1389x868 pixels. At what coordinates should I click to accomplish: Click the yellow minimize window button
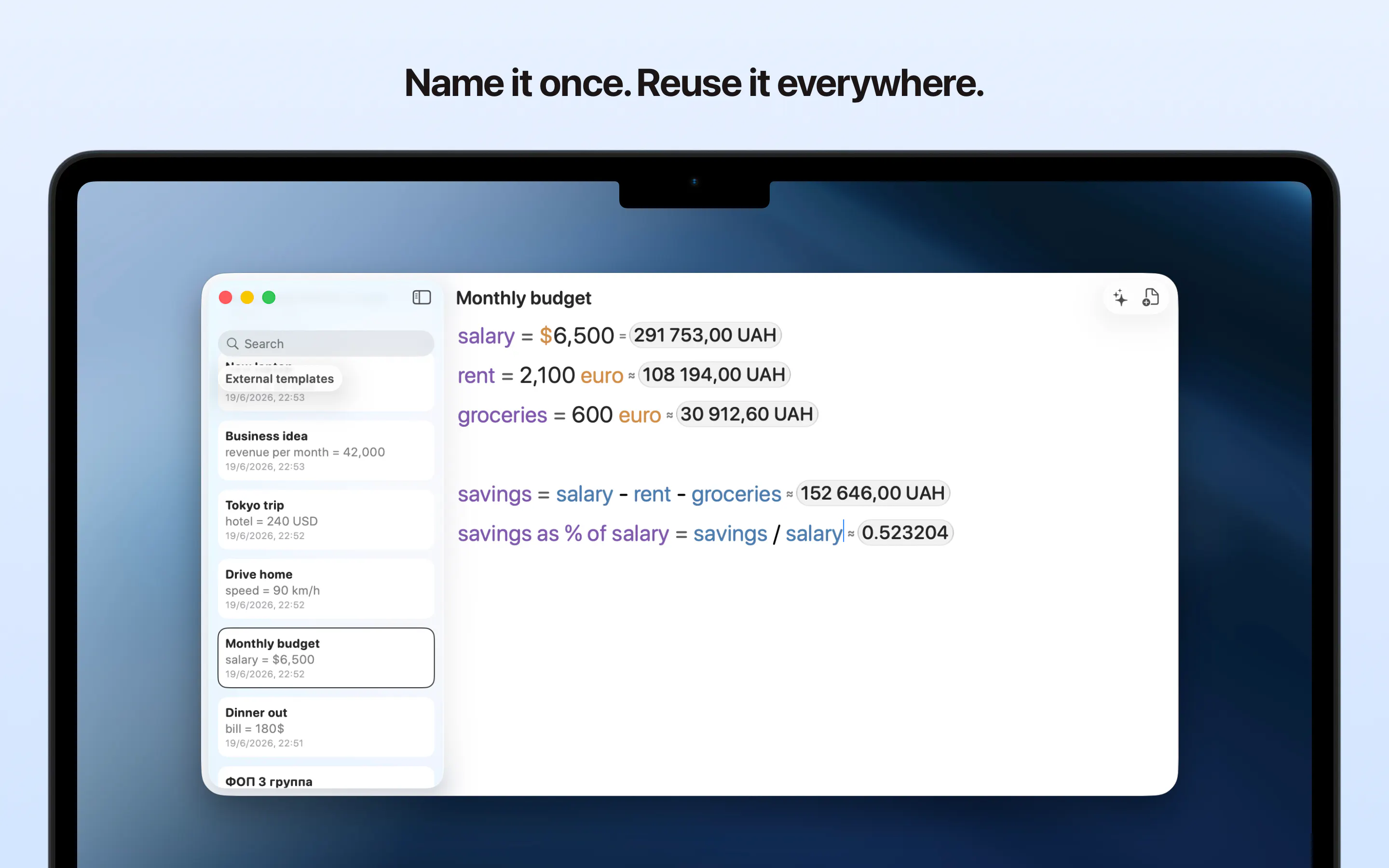[x=247, y=298]
